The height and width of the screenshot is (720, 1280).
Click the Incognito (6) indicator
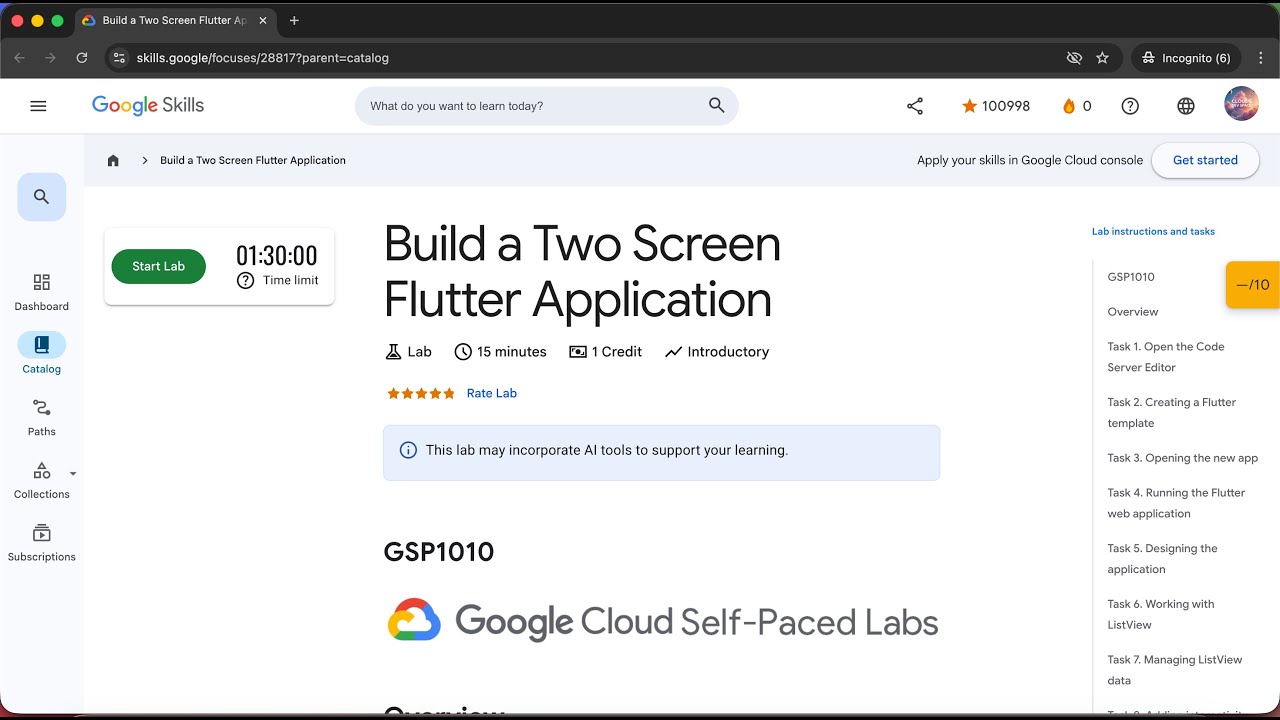coord(1187,58)
